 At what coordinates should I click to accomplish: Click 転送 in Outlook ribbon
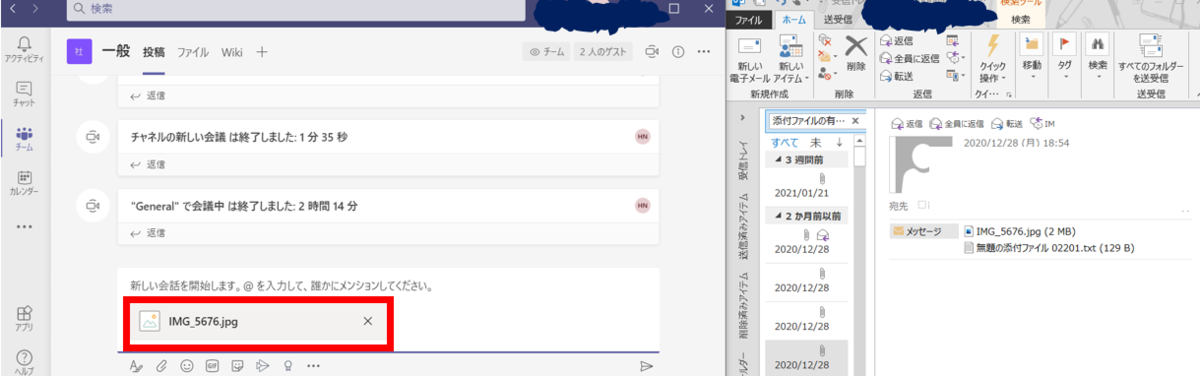896,75
